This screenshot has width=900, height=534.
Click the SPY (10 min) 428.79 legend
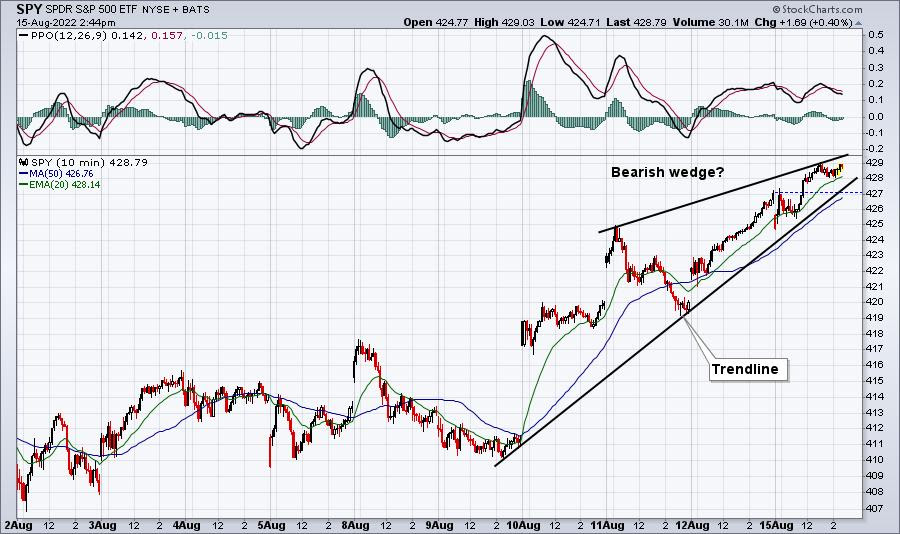point(89,162)
